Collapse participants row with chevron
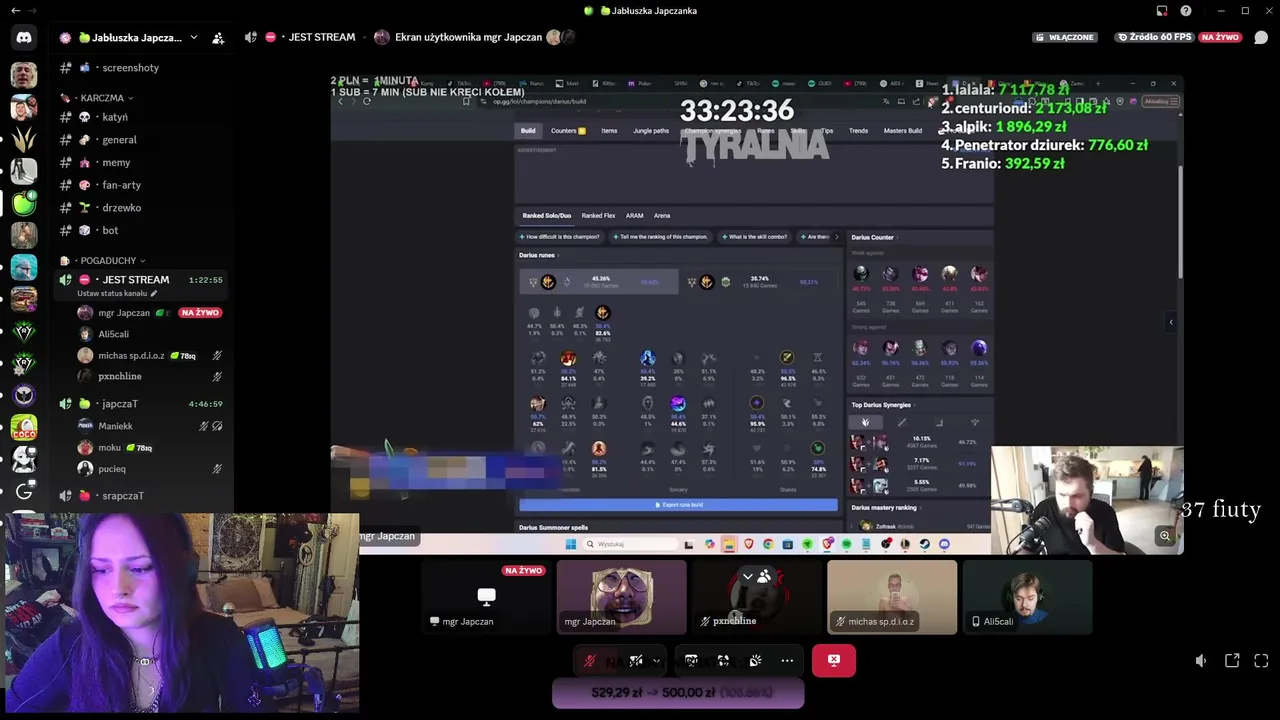 pos(747,577)
